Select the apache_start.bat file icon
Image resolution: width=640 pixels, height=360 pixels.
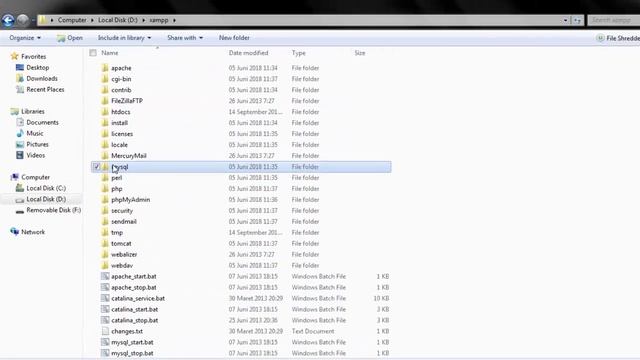coord(105,276)
